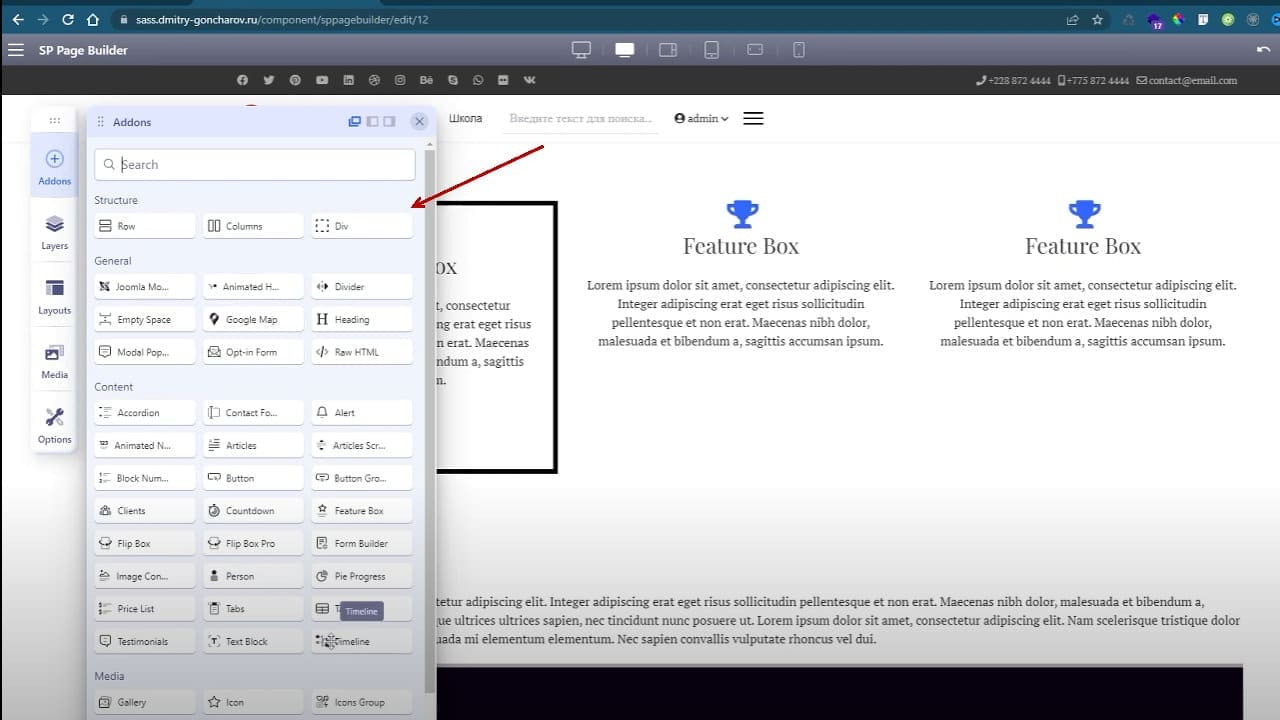The height and width of the screenshot is (720, 1280).
Task: Open the Twitter social icon link
Action: tap(268, 80)
